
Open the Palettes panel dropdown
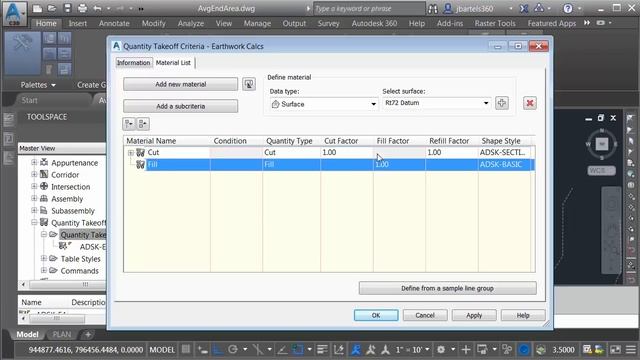pyautogui.click(x=38, y=85)
